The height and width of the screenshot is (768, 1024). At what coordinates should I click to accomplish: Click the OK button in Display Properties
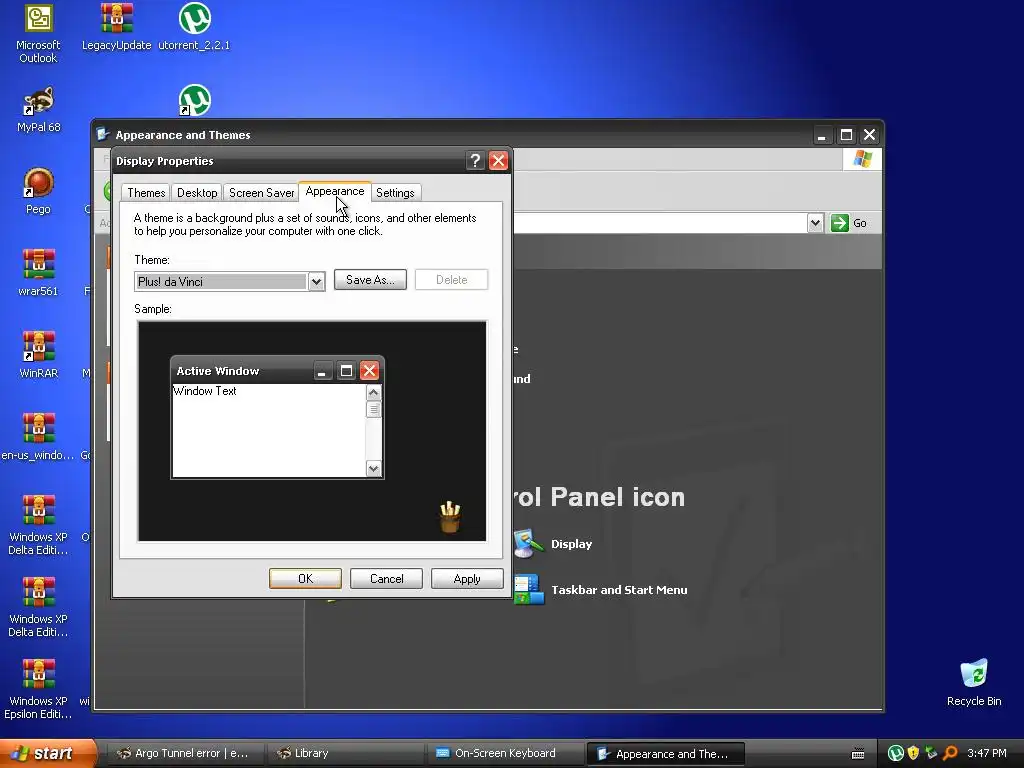pos(305,579)
